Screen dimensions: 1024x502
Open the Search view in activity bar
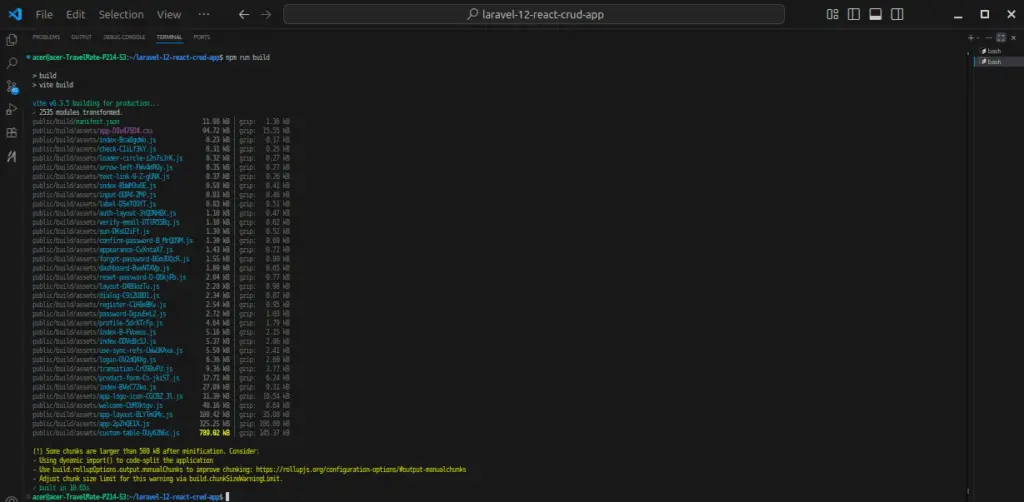(11, 63)
